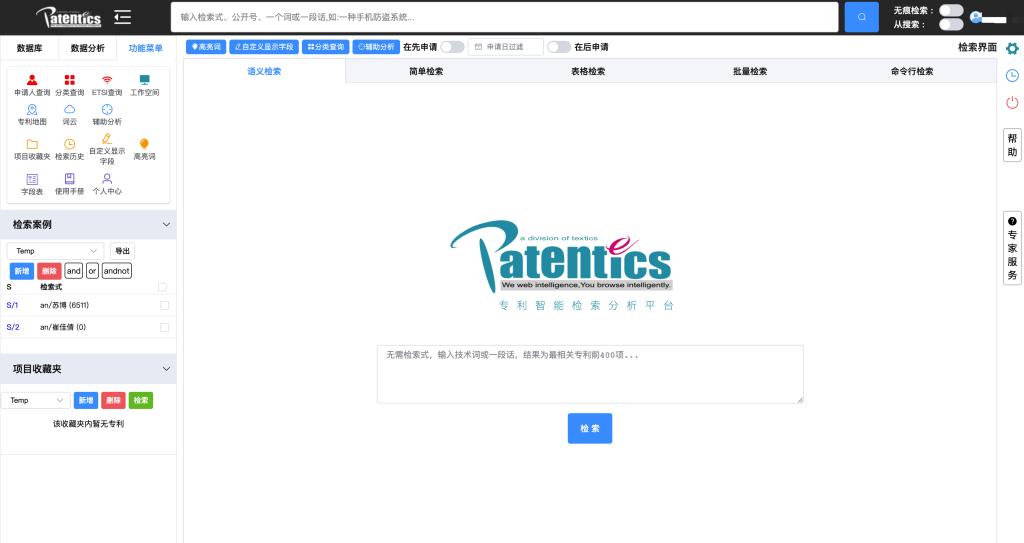The image size is (1024, 543).
Task: Open the S/1 search history link
Action: pos(12,305)
